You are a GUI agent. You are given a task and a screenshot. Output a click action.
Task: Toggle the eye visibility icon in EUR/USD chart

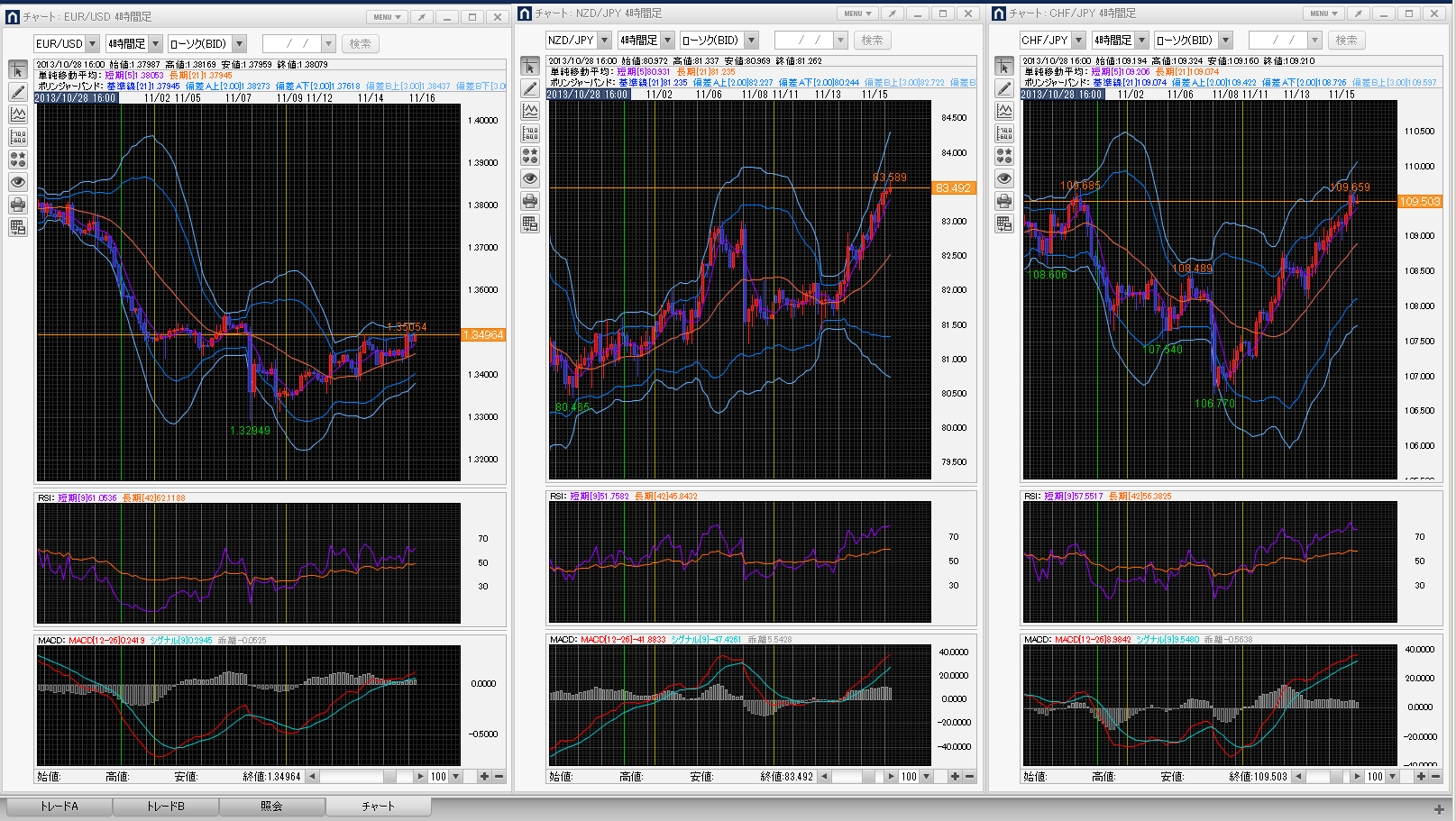(18, 182)
